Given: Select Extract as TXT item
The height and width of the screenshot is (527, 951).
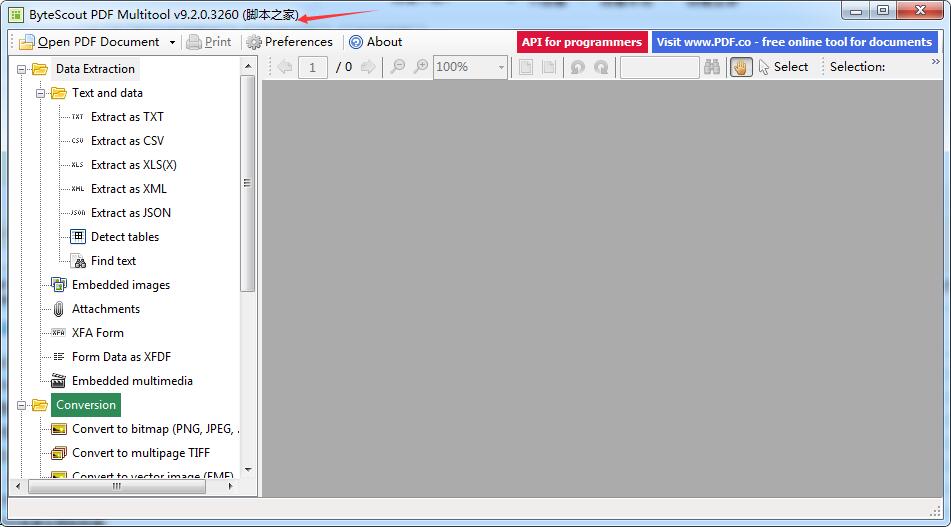Looking at the screenshot, I should coord(127,116).
